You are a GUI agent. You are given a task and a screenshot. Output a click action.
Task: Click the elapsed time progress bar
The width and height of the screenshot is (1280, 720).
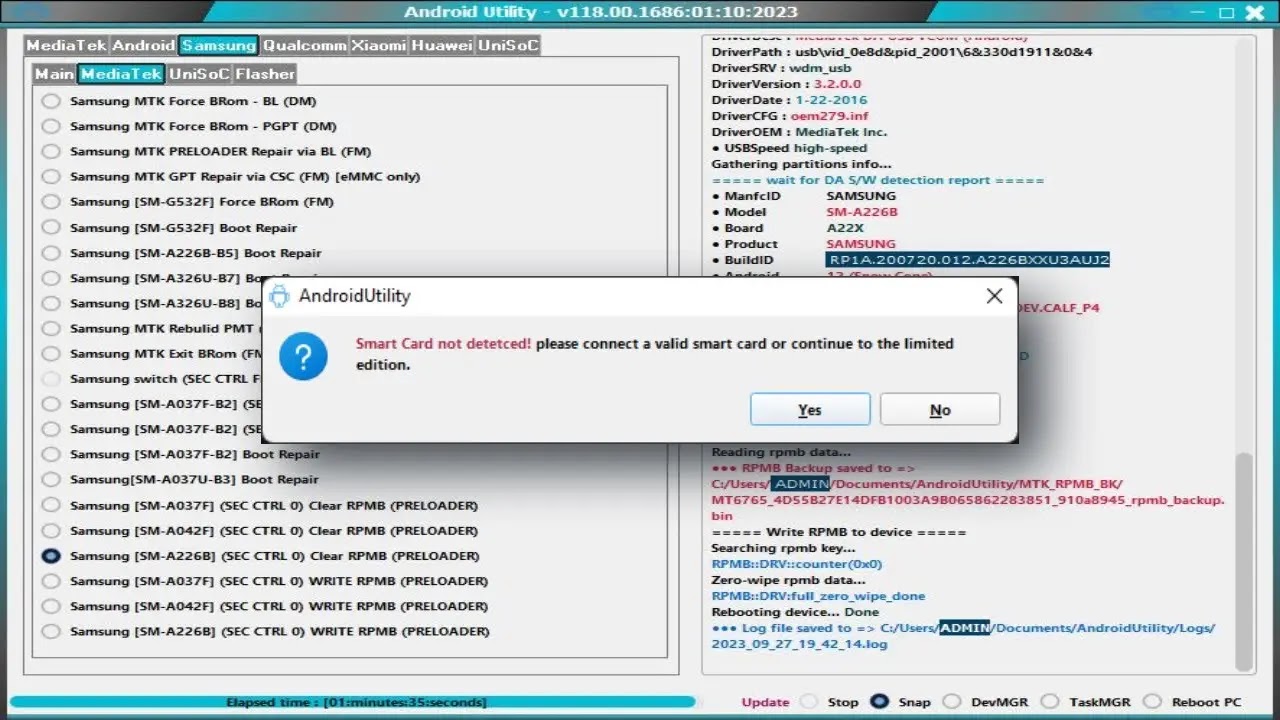click(352, 702)
